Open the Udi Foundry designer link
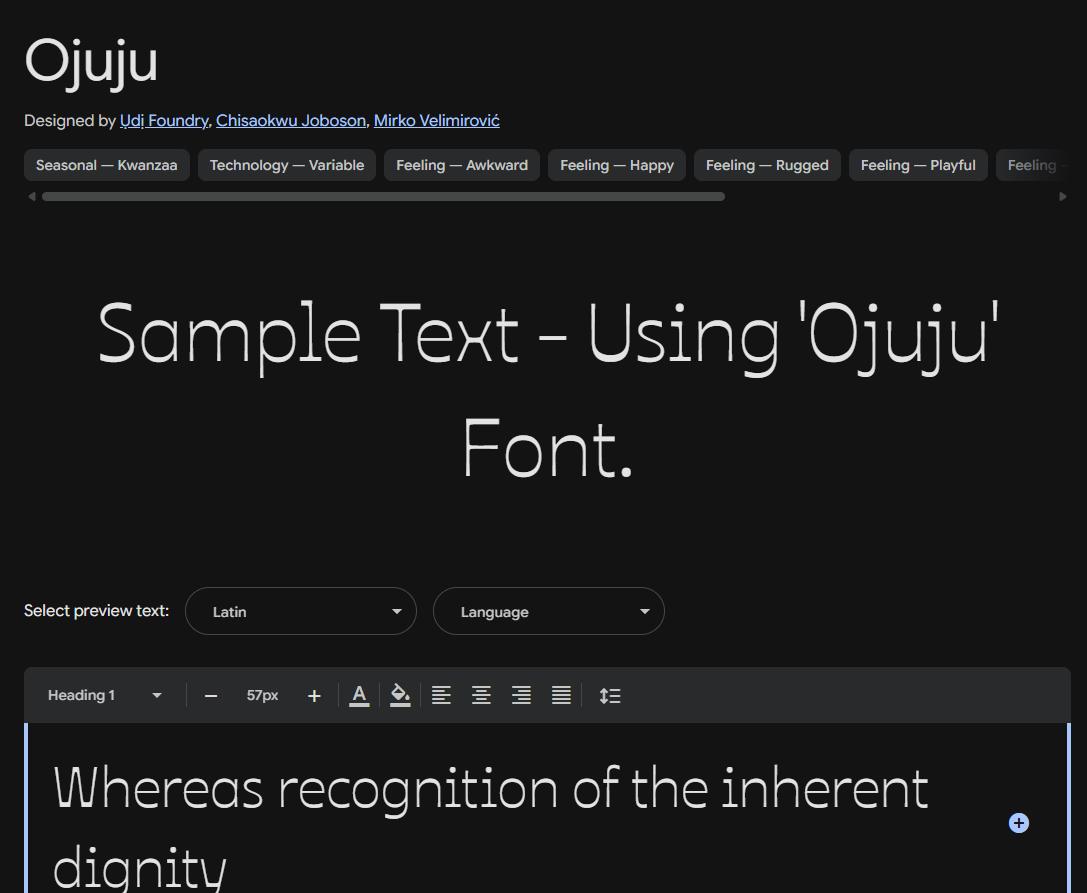This screenshot has width=1087, height=893. 164,121
